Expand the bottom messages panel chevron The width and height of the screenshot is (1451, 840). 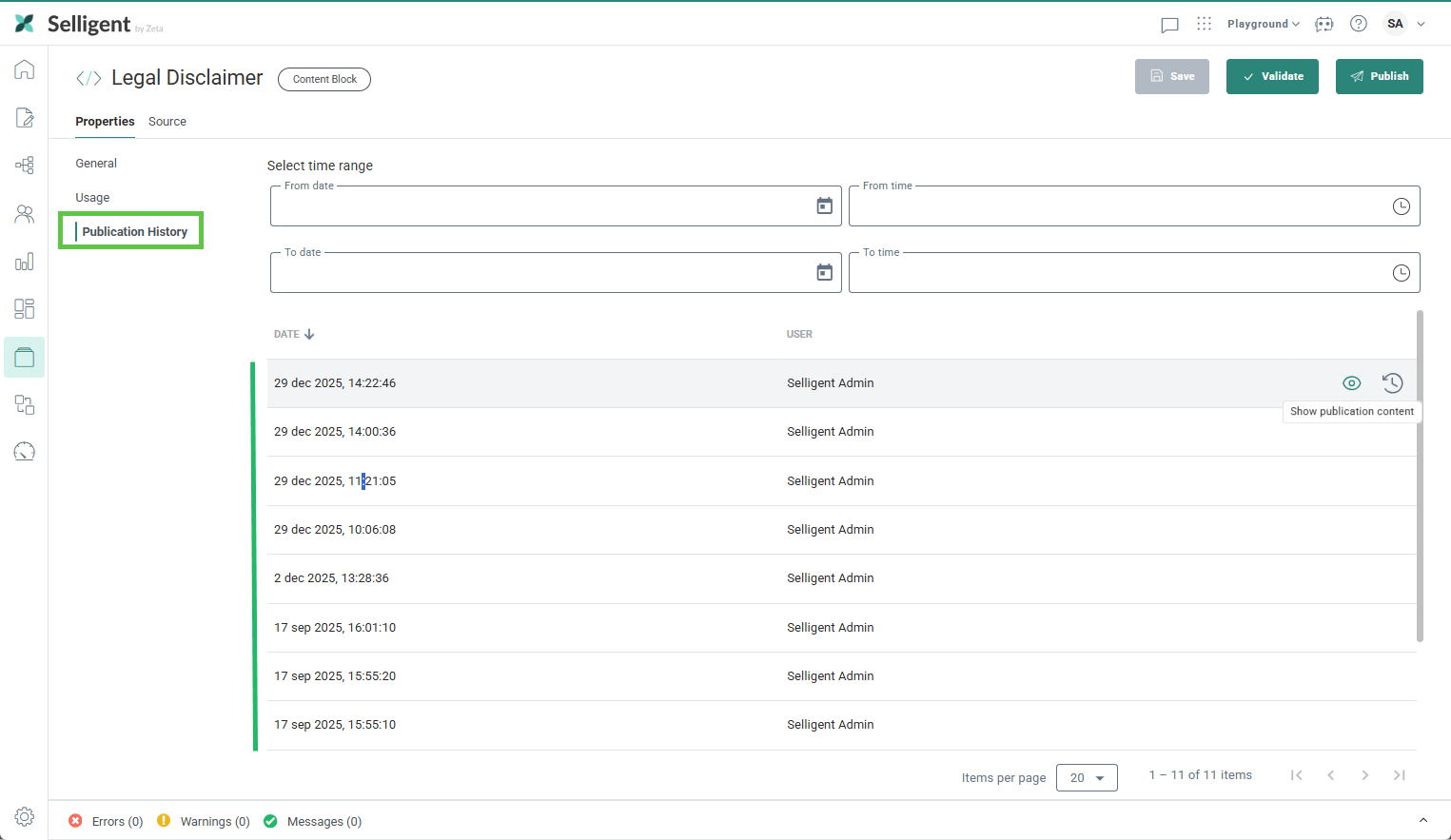pyautogui.click(x=1423, y=820)
